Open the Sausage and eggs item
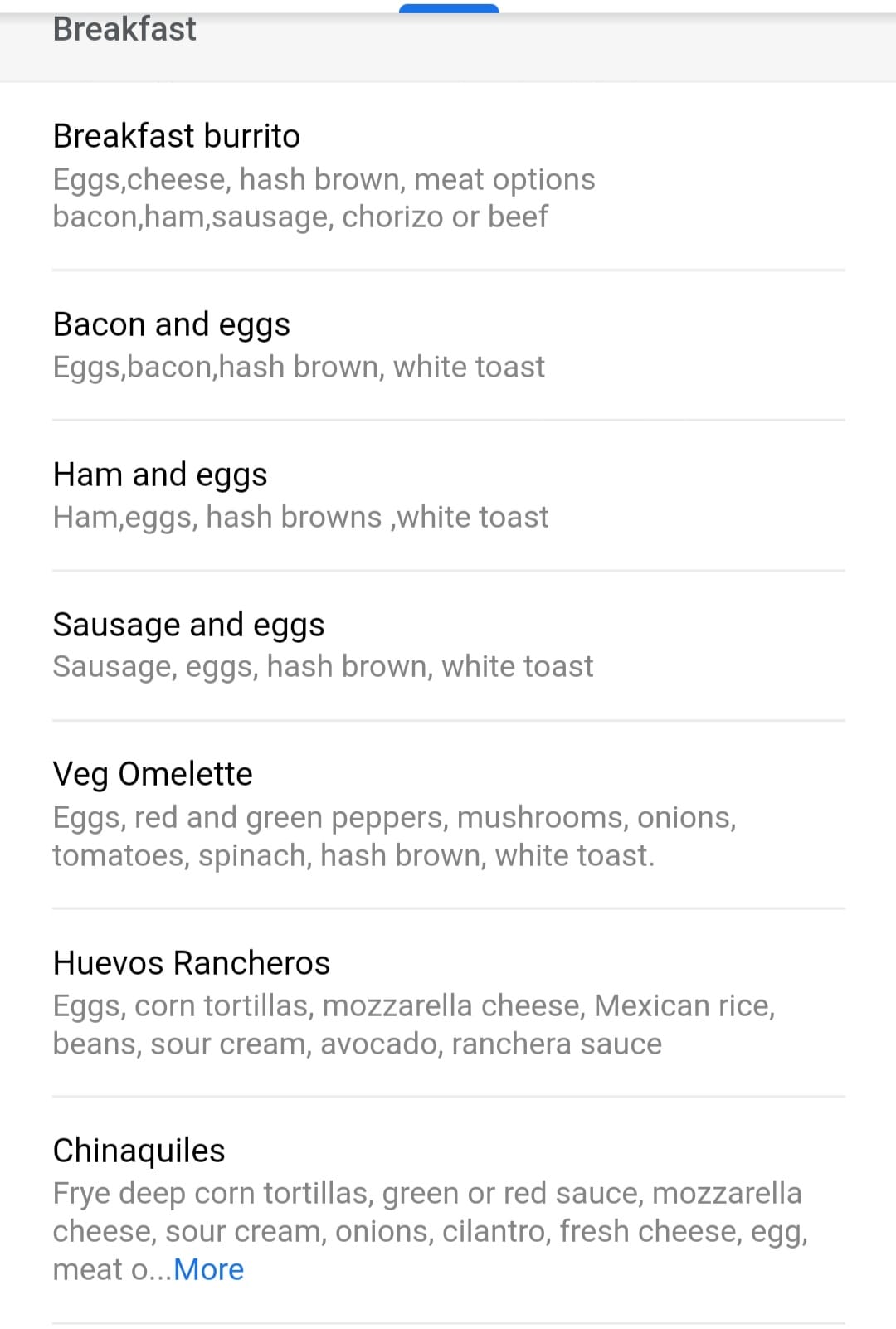The width and height of the screenshot is (896, 1329). click(188, 625)
